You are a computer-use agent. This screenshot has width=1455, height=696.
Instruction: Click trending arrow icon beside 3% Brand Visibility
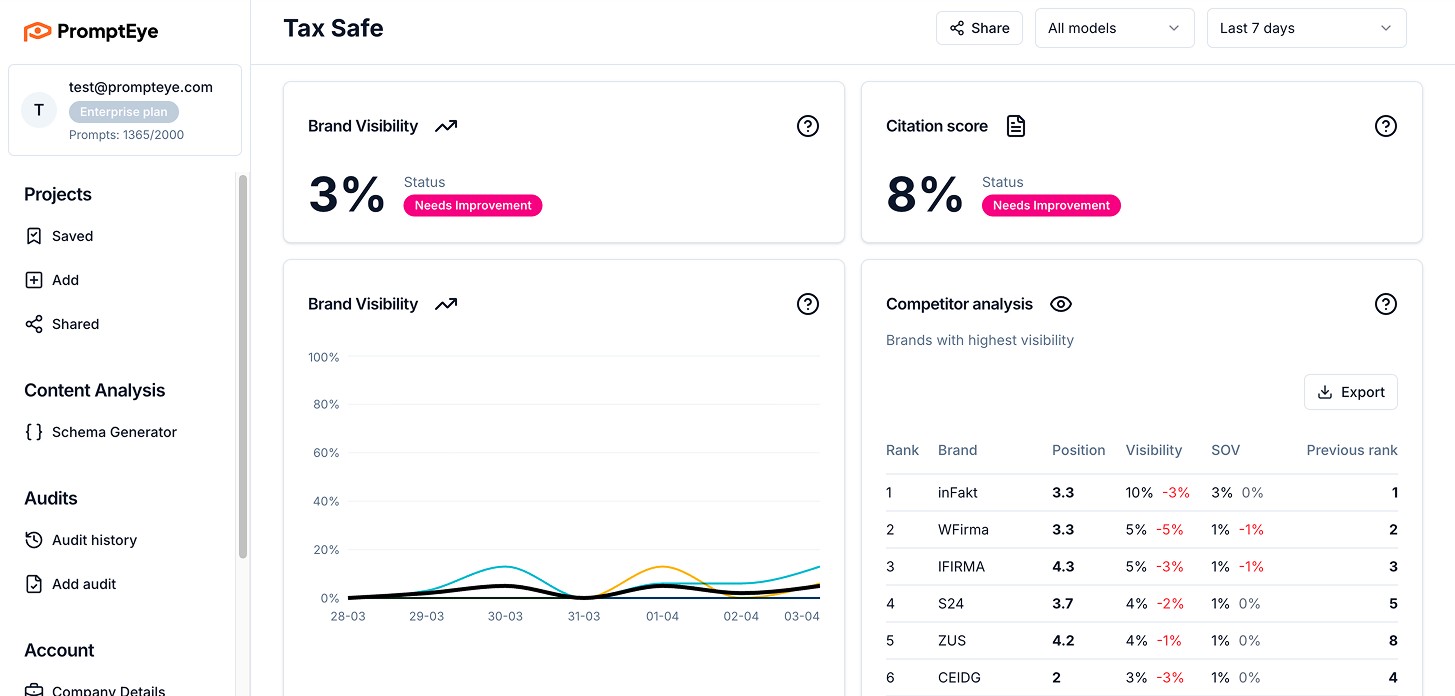point(446,126)
